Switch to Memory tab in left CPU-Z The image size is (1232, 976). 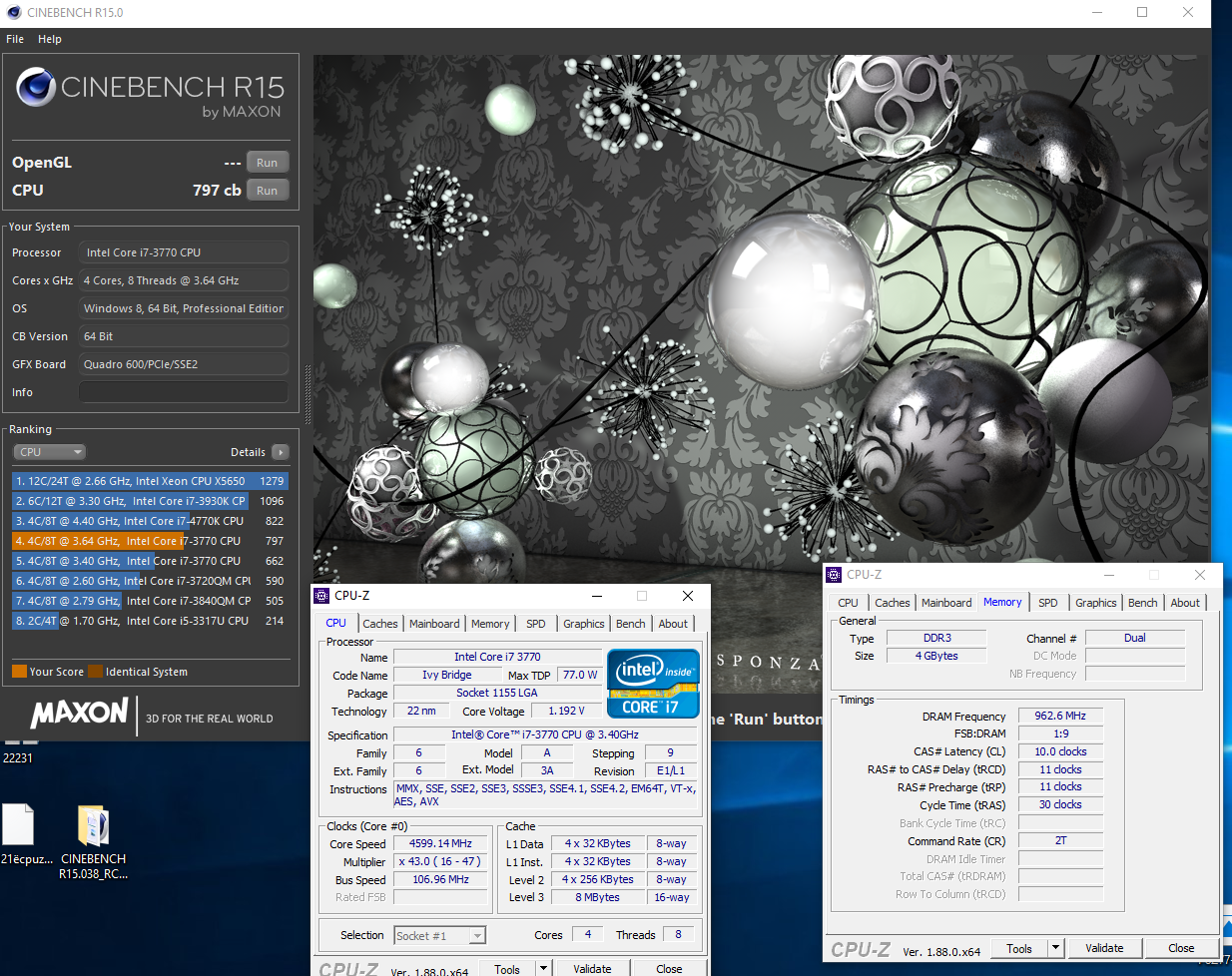pos(490,624)
